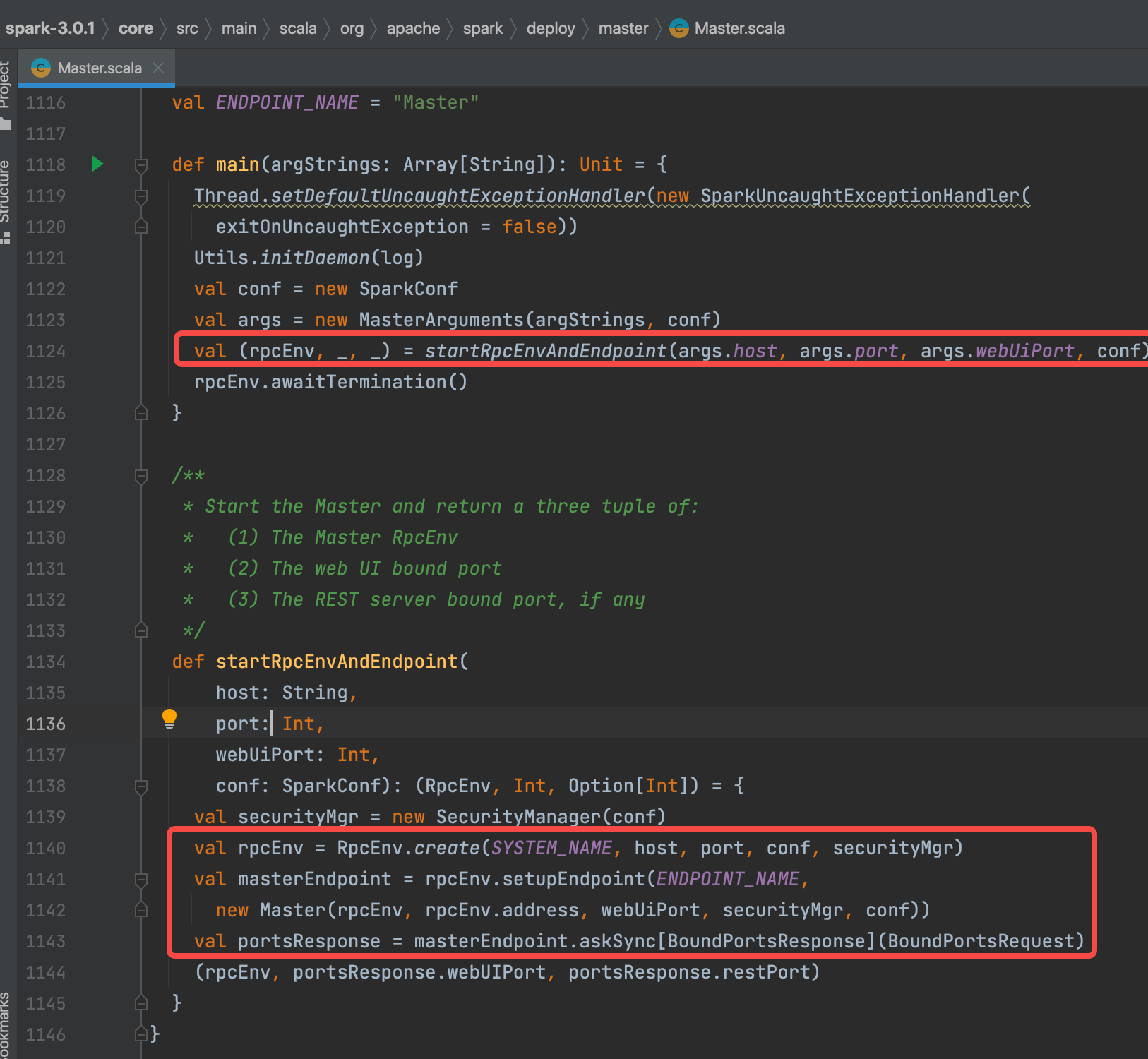Collapse fold marker at line 1119
Viewport: 1148px width, 1059px height.
[x=141, y=196]
